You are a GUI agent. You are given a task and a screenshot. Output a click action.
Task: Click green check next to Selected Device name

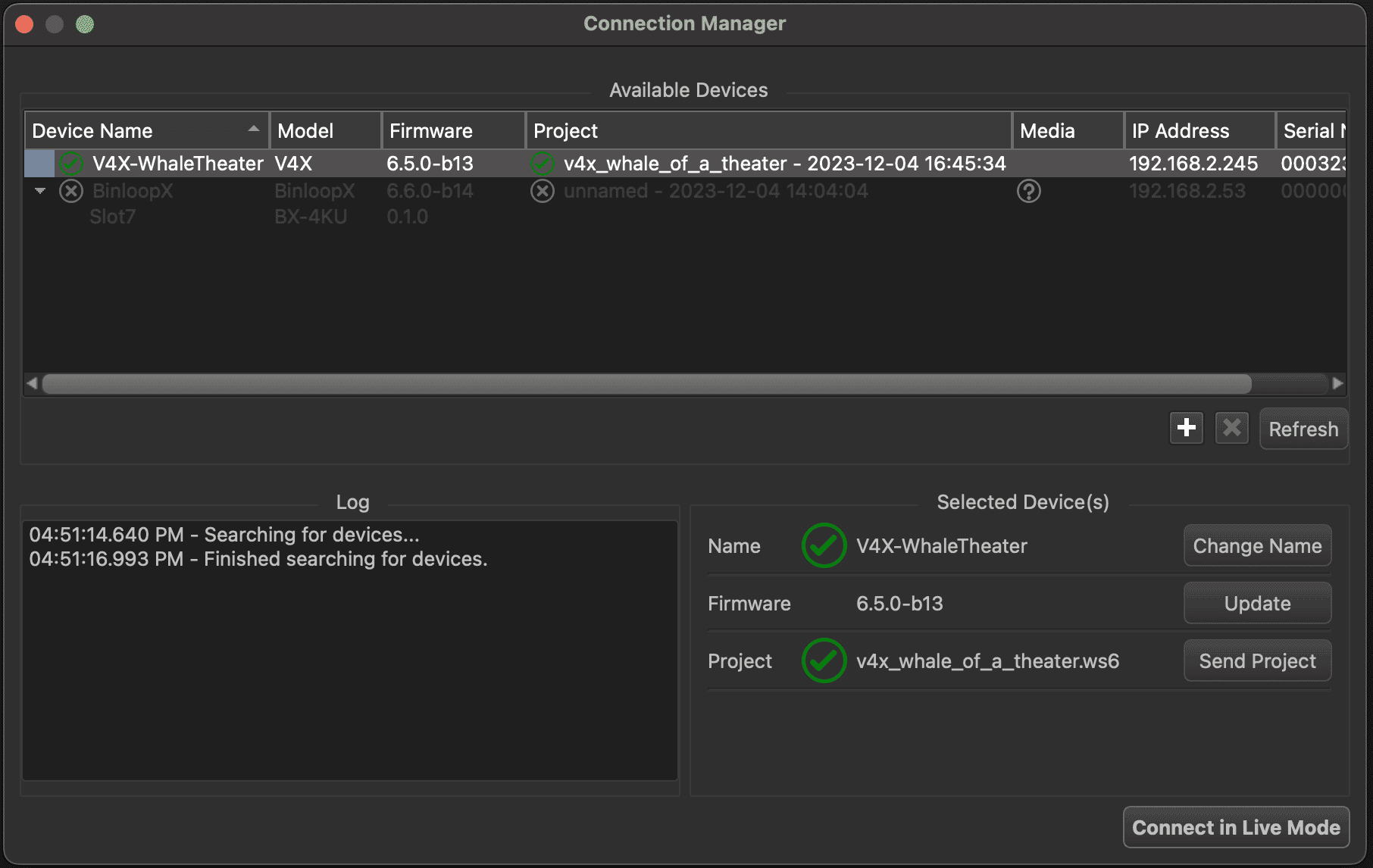(824, 545)
